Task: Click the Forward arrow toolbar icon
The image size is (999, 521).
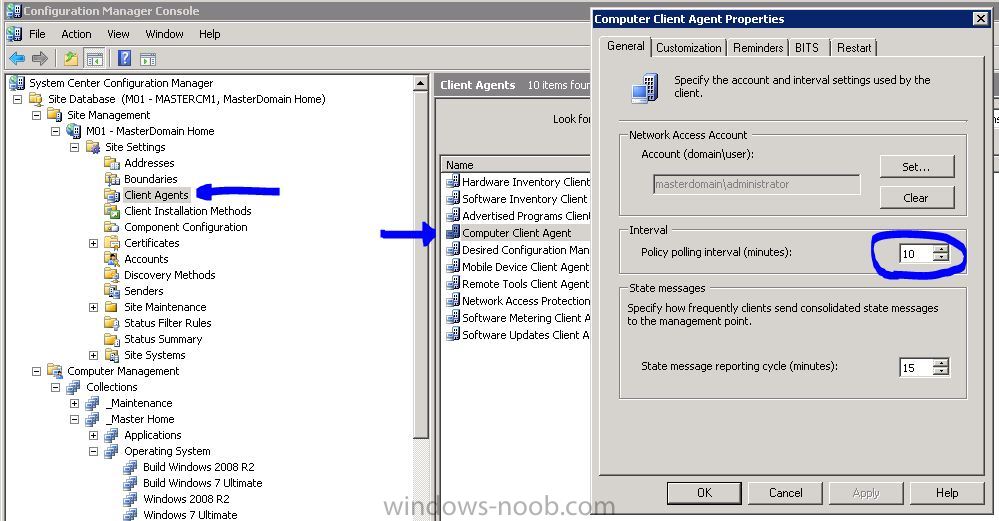Action: click(40, 59)
